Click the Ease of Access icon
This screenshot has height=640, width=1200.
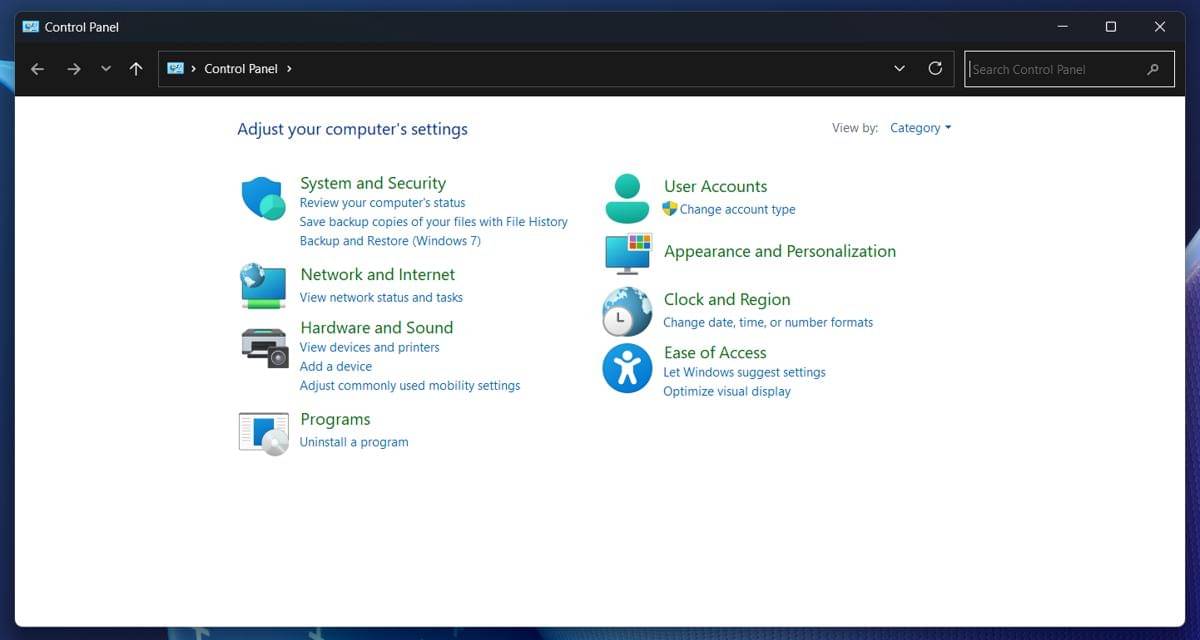627,368
